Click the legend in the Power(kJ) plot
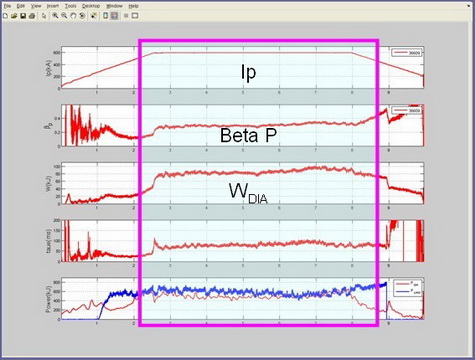The height and width of the screenshot is (360, 475). 408,288
